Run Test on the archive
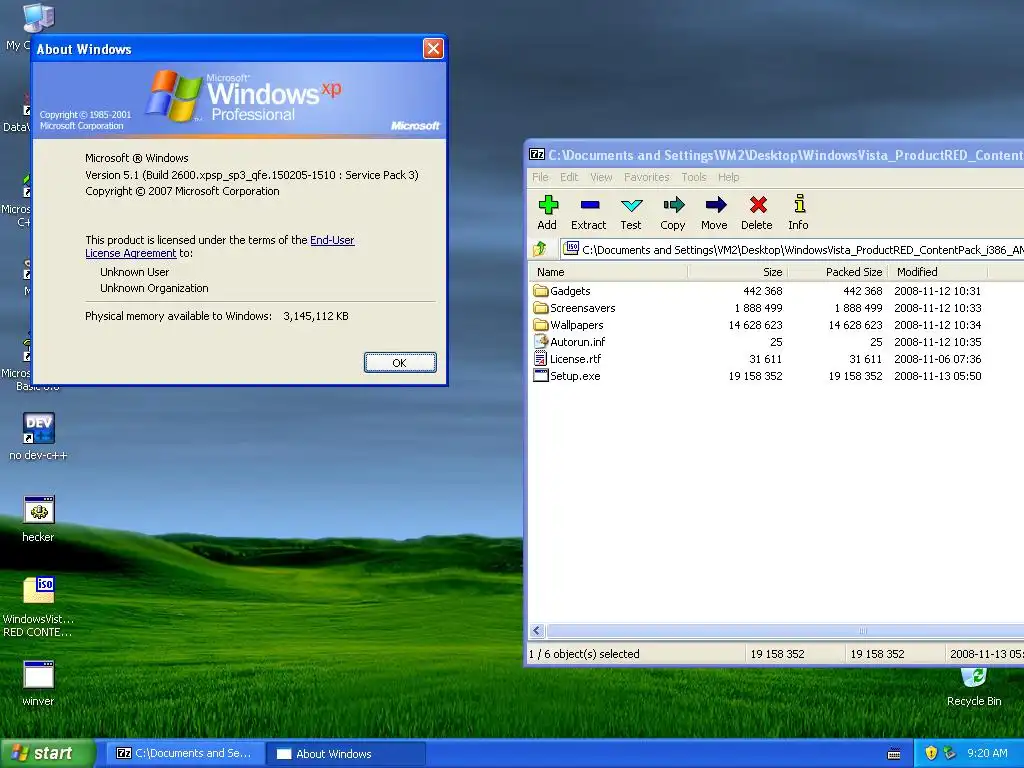The height and width of the screenshot is (768, 1024). (x=631, y=205)
